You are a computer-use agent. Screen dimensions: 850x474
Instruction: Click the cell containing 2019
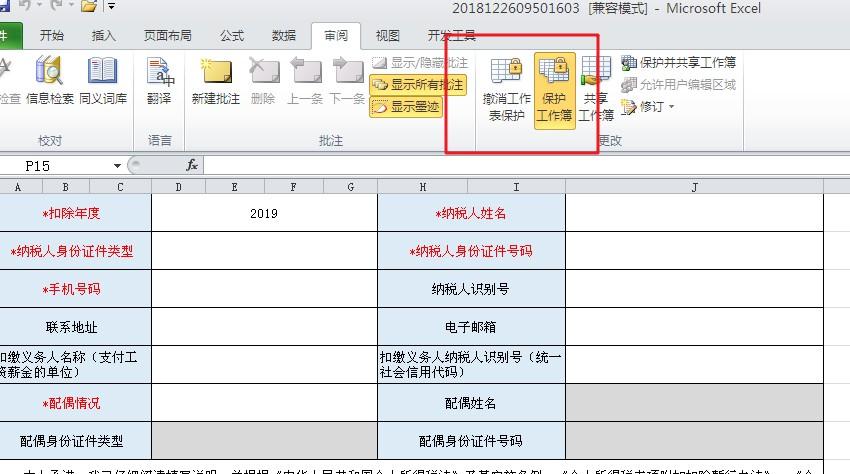click(264, 213)
